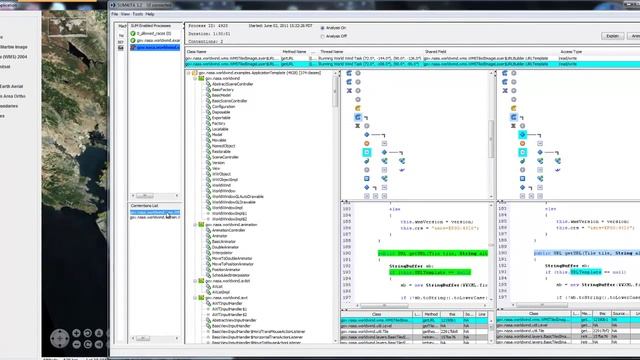Collapse the gov.nasa.worldwind package node

[x=195, y=78]
